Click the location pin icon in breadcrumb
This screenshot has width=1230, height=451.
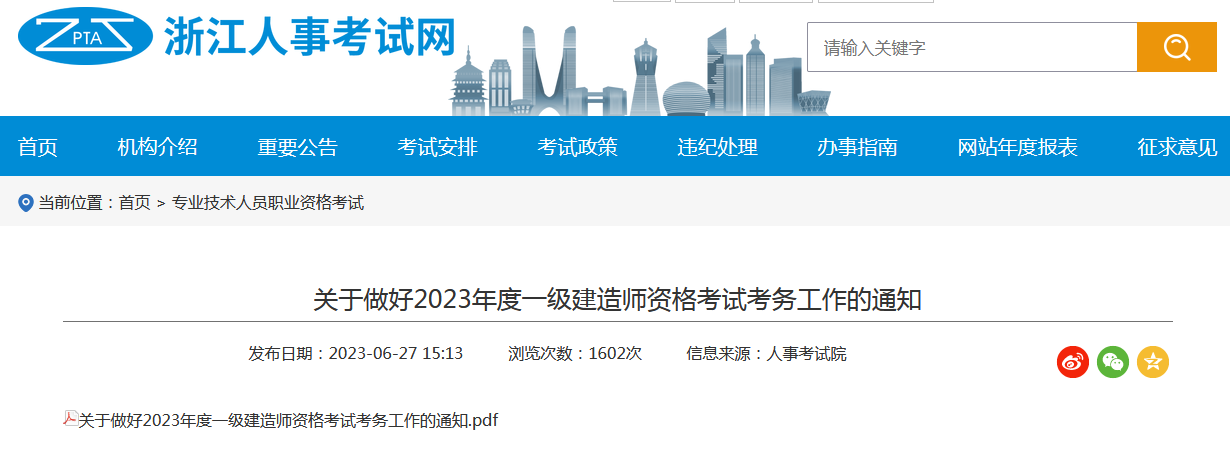pos(26,203)
